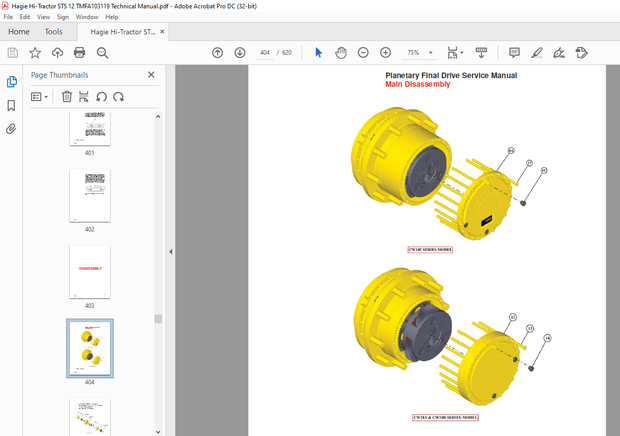This screenshot has width=620, height=436.
Task: Print the document with printer icon
Action: [x=79, y=53]
